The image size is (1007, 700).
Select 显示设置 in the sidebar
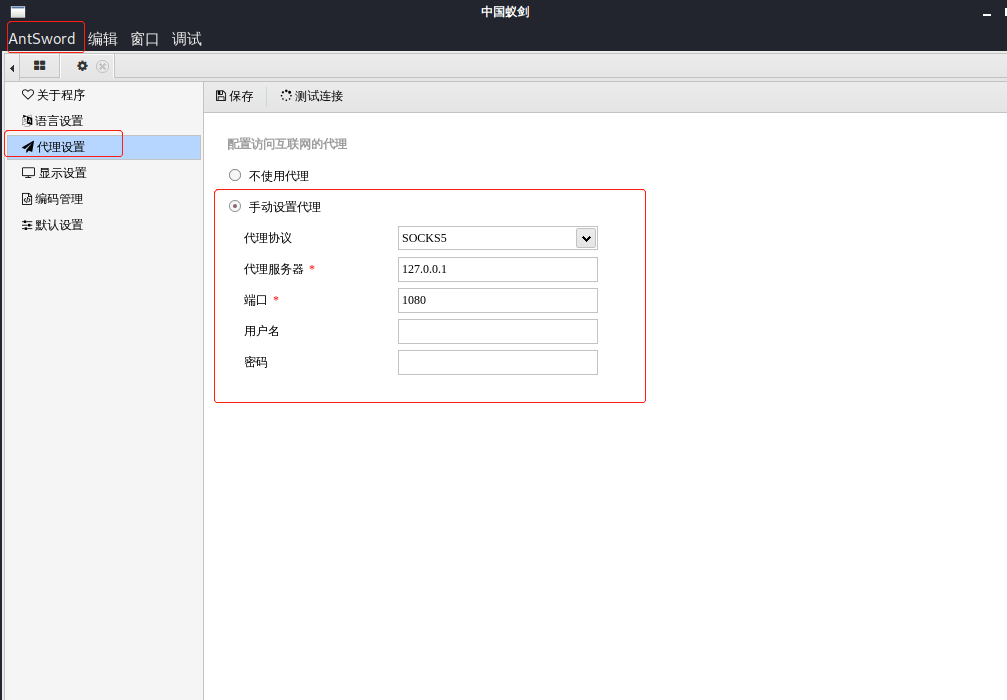pos(103,173)
